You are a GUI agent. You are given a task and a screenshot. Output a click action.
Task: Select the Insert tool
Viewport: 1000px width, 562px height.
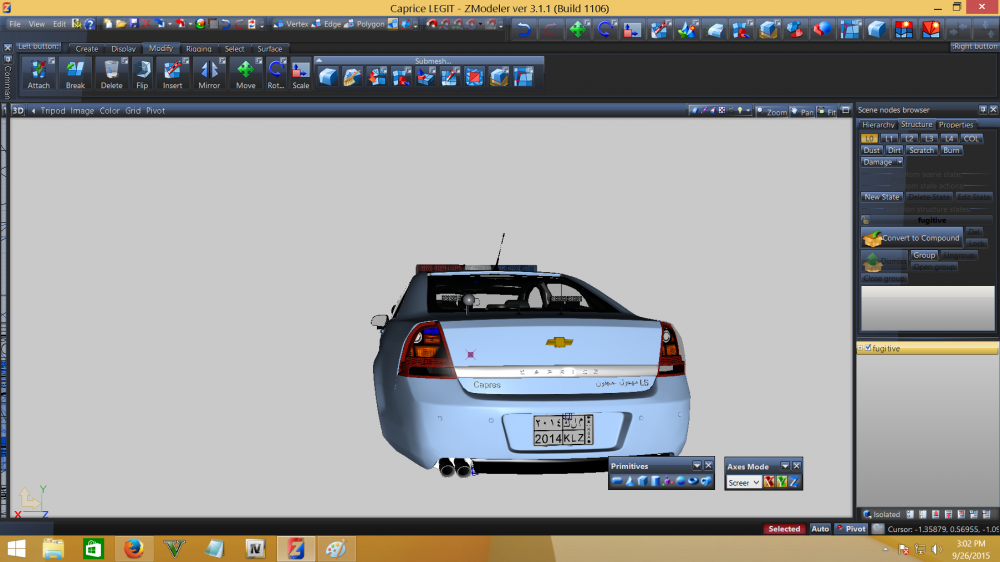click(x=172, y=73)
